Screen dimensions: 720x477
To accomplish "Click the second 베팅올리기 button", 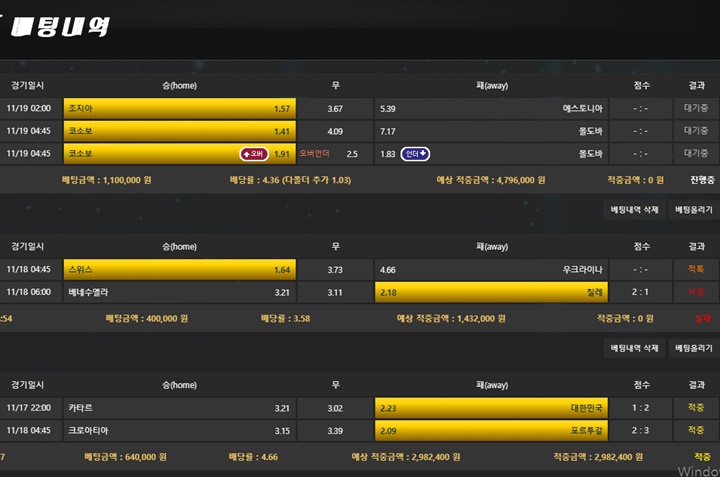I will click(694, 348).
